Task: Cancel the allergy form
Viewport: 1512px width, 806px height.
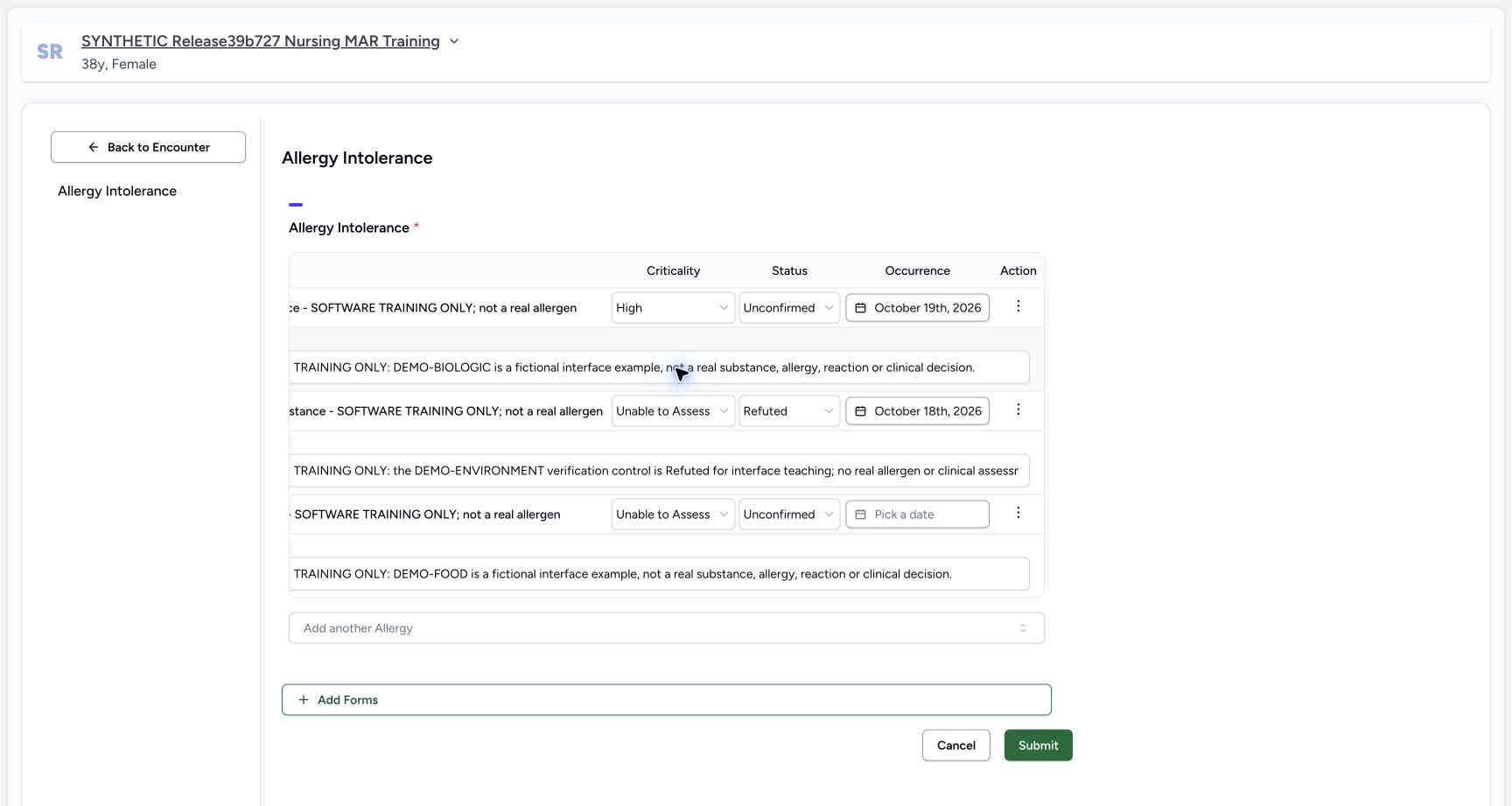Action: 955,746
